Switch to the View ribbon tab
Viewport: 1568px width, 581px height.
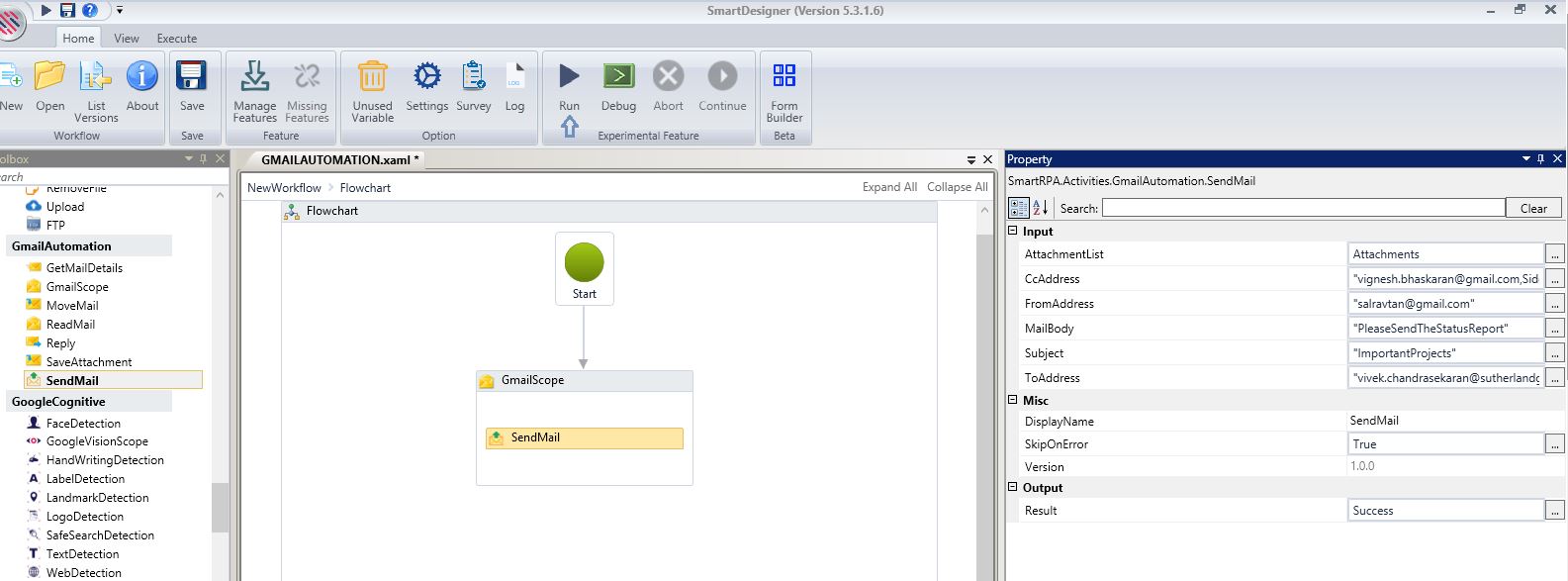[x=127, y=39]
